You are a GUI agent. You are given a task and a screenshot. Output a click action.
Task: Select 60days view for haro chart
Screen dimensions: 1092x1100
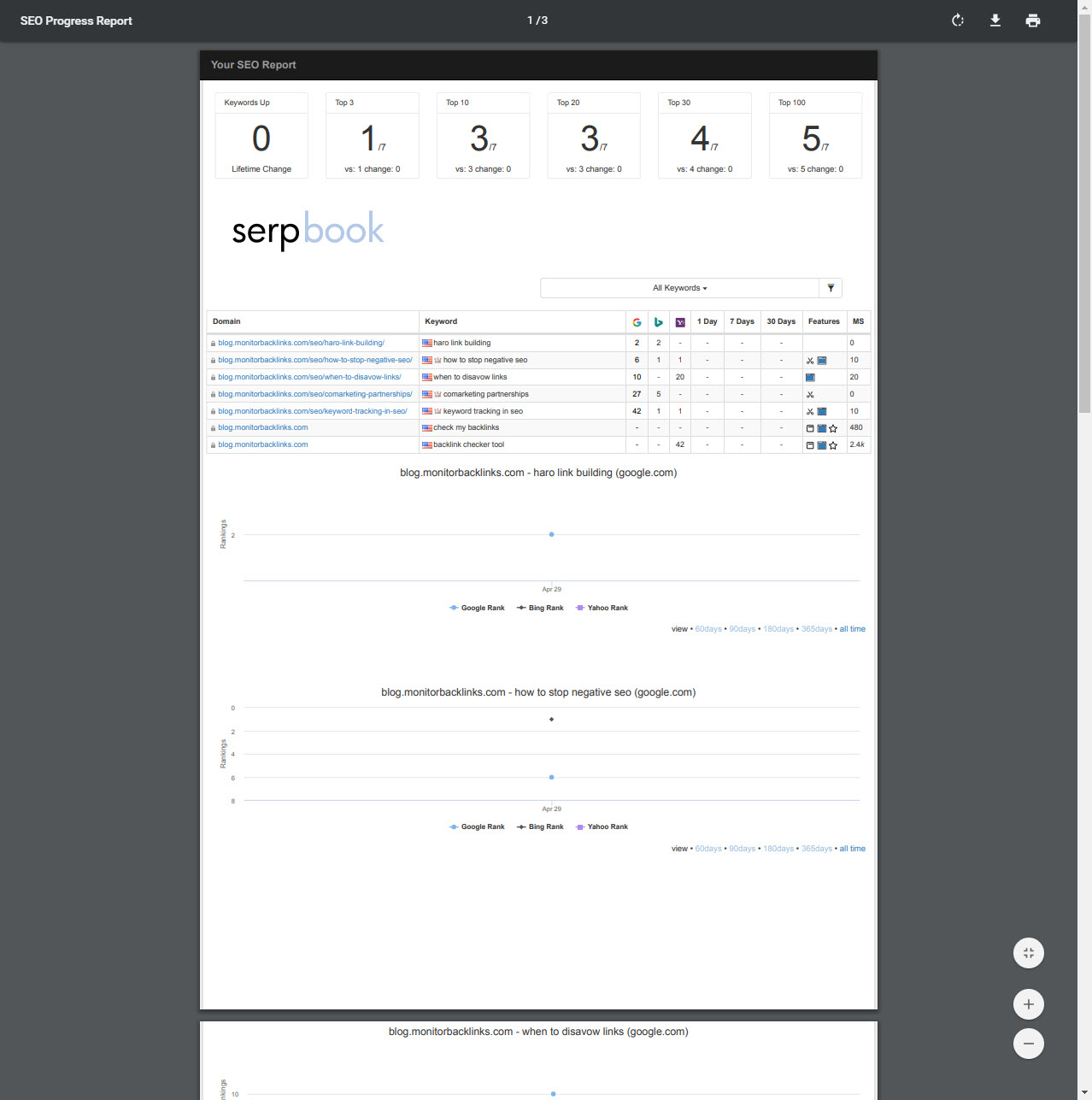coord(707,629)
